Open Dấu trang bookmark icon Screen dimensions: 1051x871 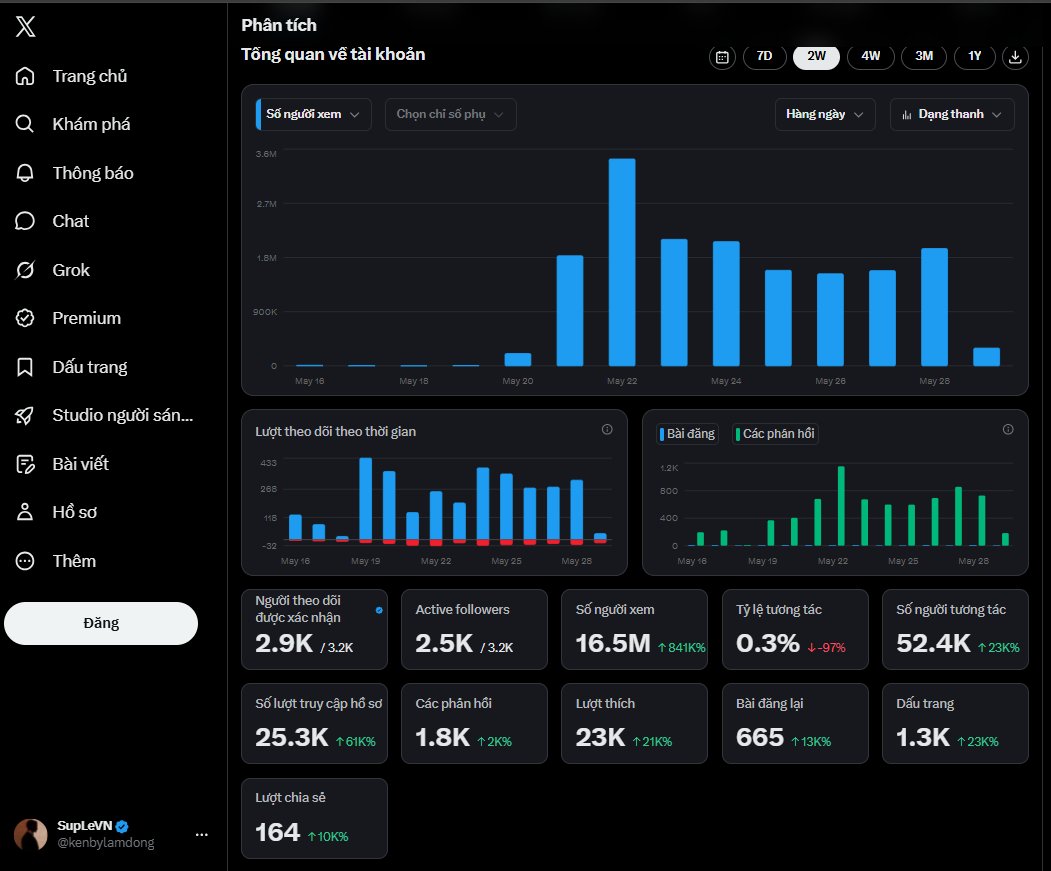click(25, 367)
